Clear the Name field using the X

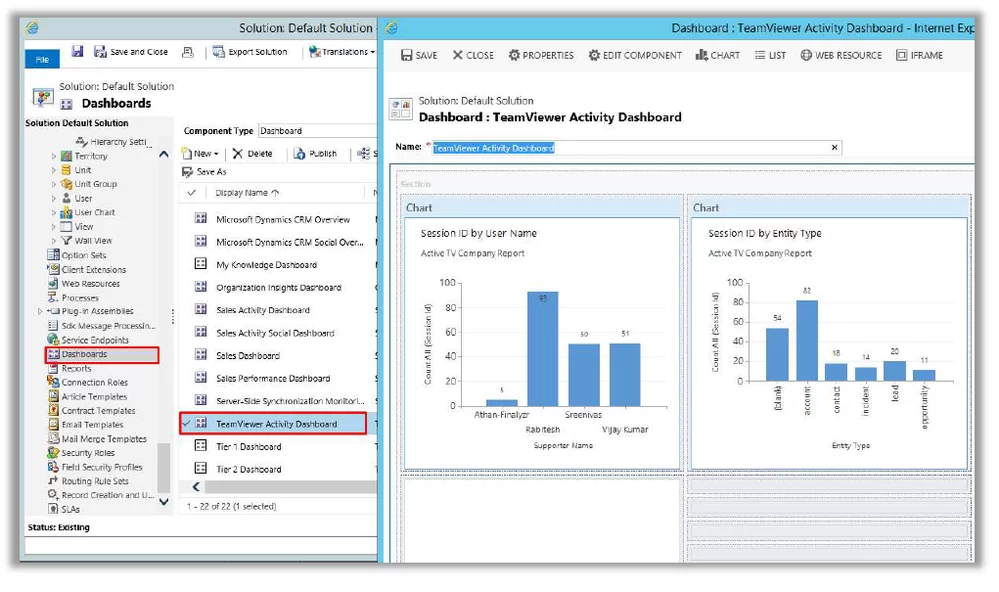tap(835, 148)
